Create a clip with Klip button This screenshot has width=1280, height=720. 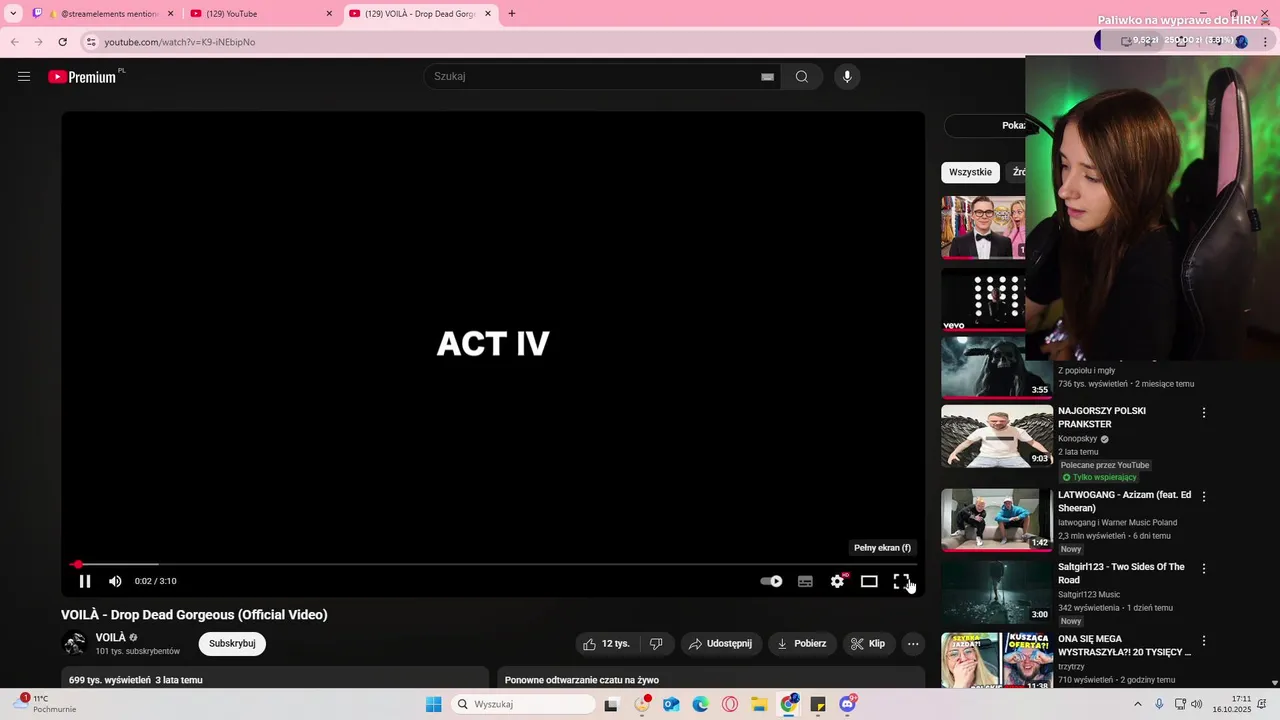point(868,644)
